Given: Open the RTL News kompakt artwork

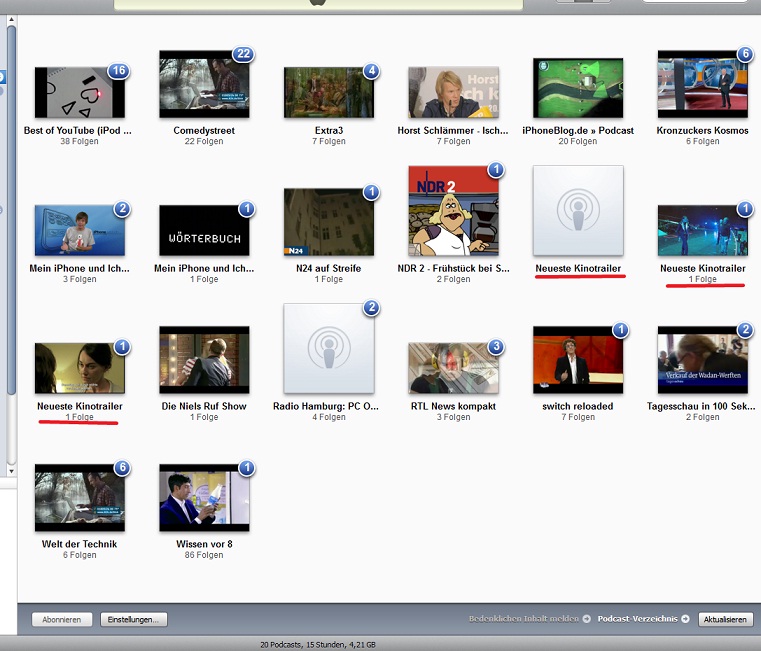Looking at the screenshot, I should [x=453, y=368].
